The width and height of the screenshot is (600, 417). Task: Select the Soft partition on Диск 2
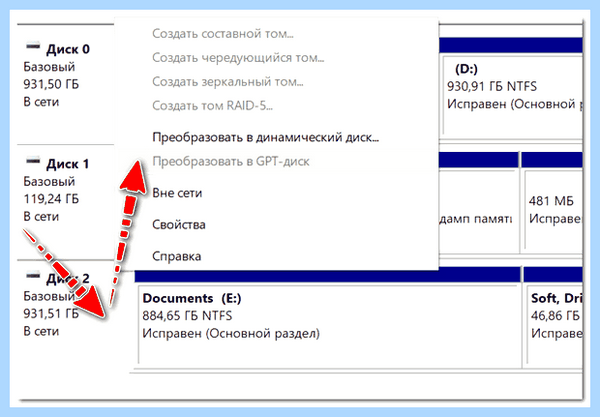click(x=555, y=325)
